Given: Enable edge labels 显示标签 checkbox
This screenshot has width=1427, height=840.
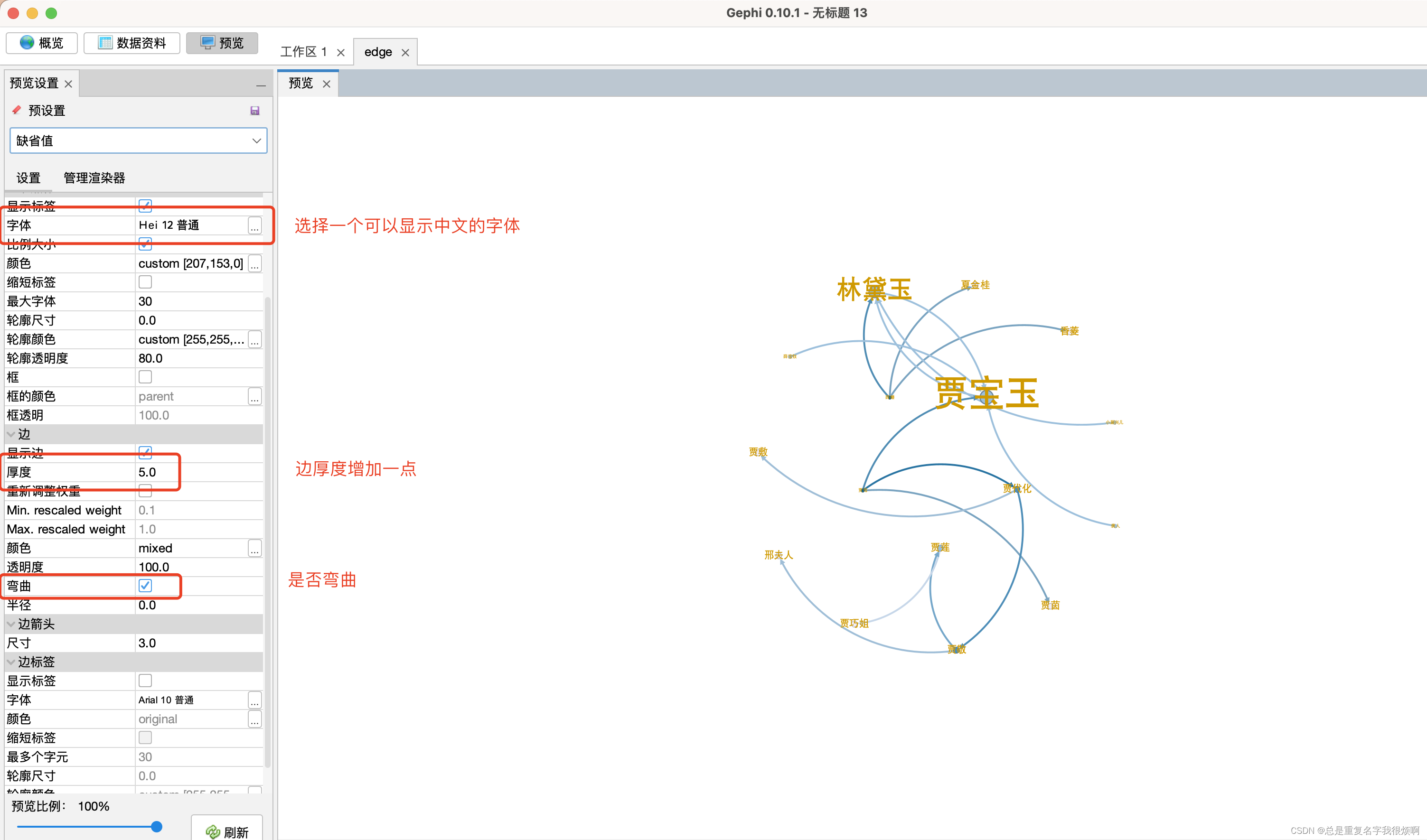Looking at the screenshot, I should coord(146,681).
